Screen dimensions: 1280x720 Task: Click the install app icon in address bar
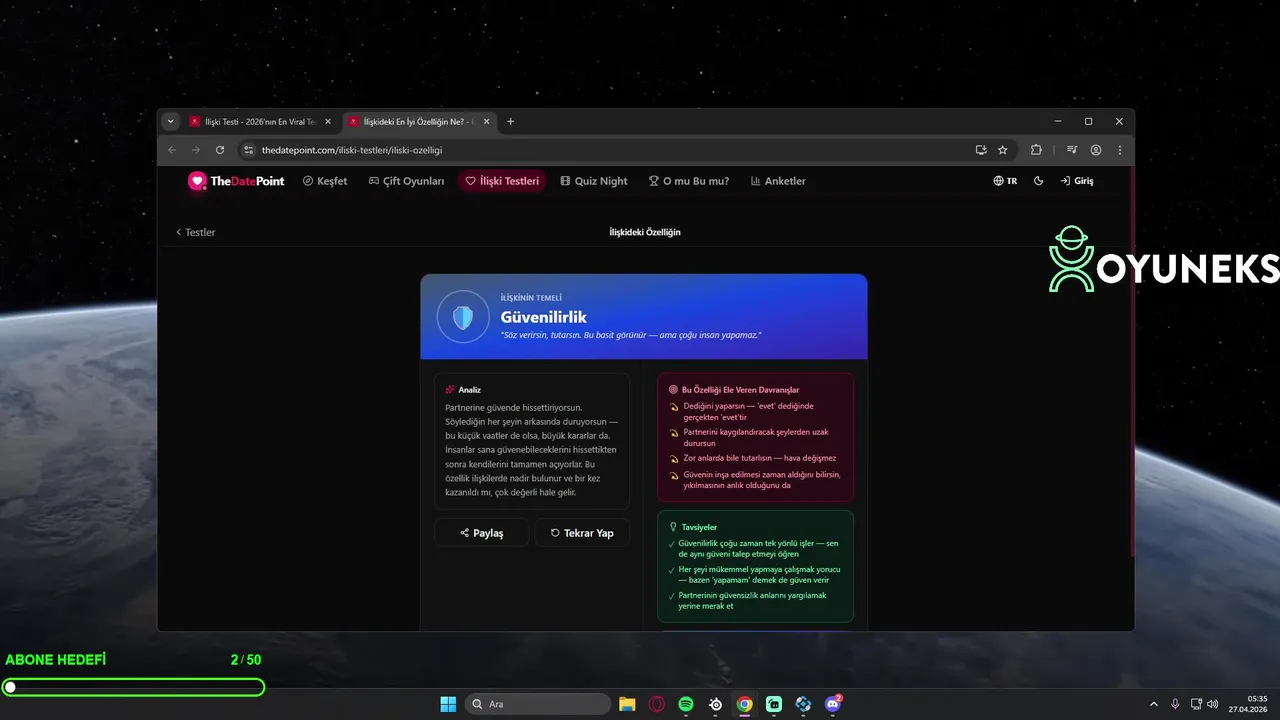981,150
